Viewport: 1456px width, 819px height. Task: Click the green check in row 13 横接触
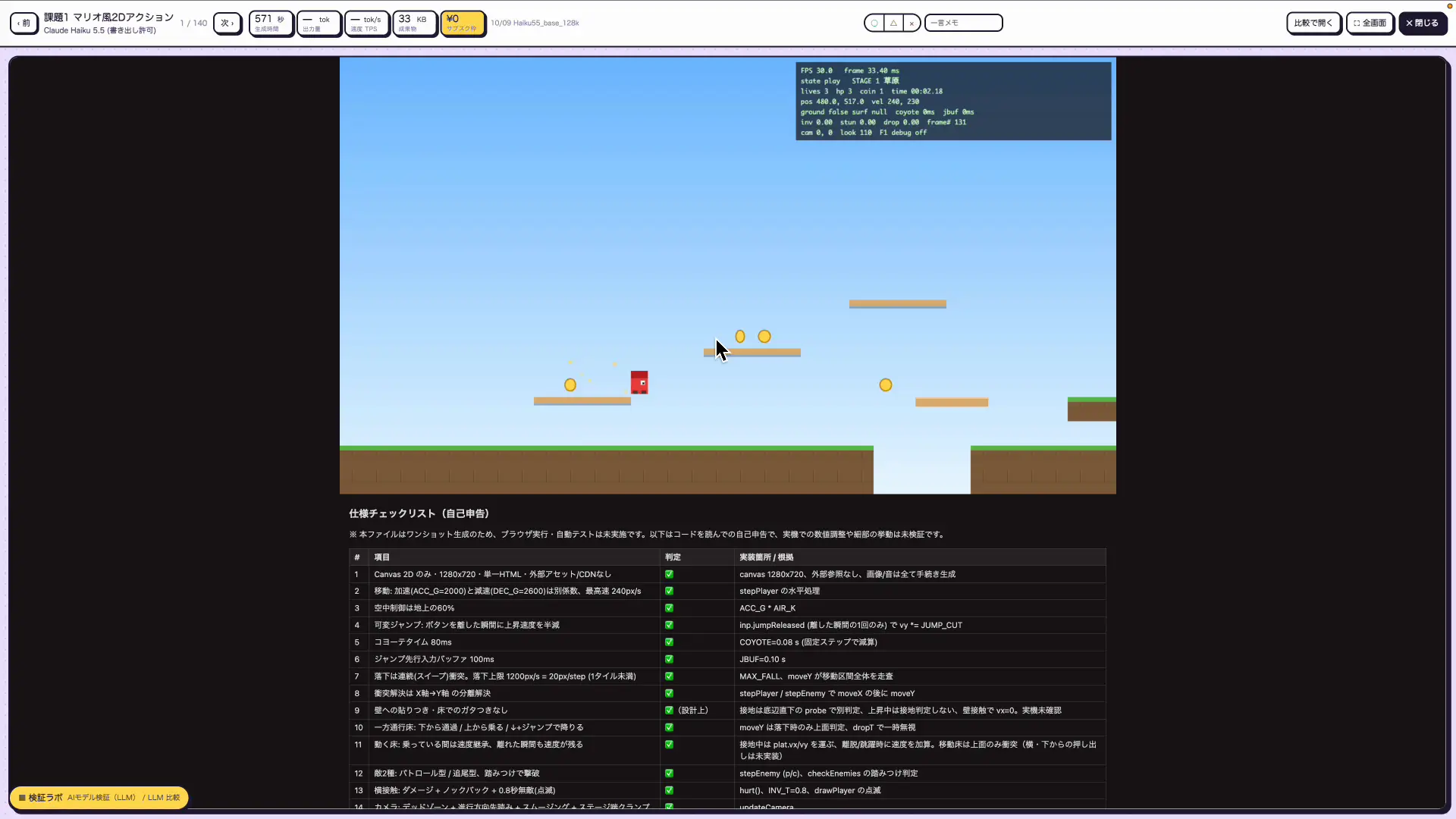point(669,790)
